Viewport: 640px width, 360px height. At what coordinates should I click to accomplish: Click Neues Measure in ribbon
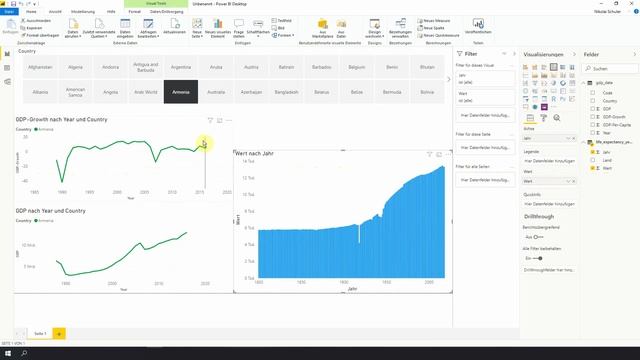point(434,20)
